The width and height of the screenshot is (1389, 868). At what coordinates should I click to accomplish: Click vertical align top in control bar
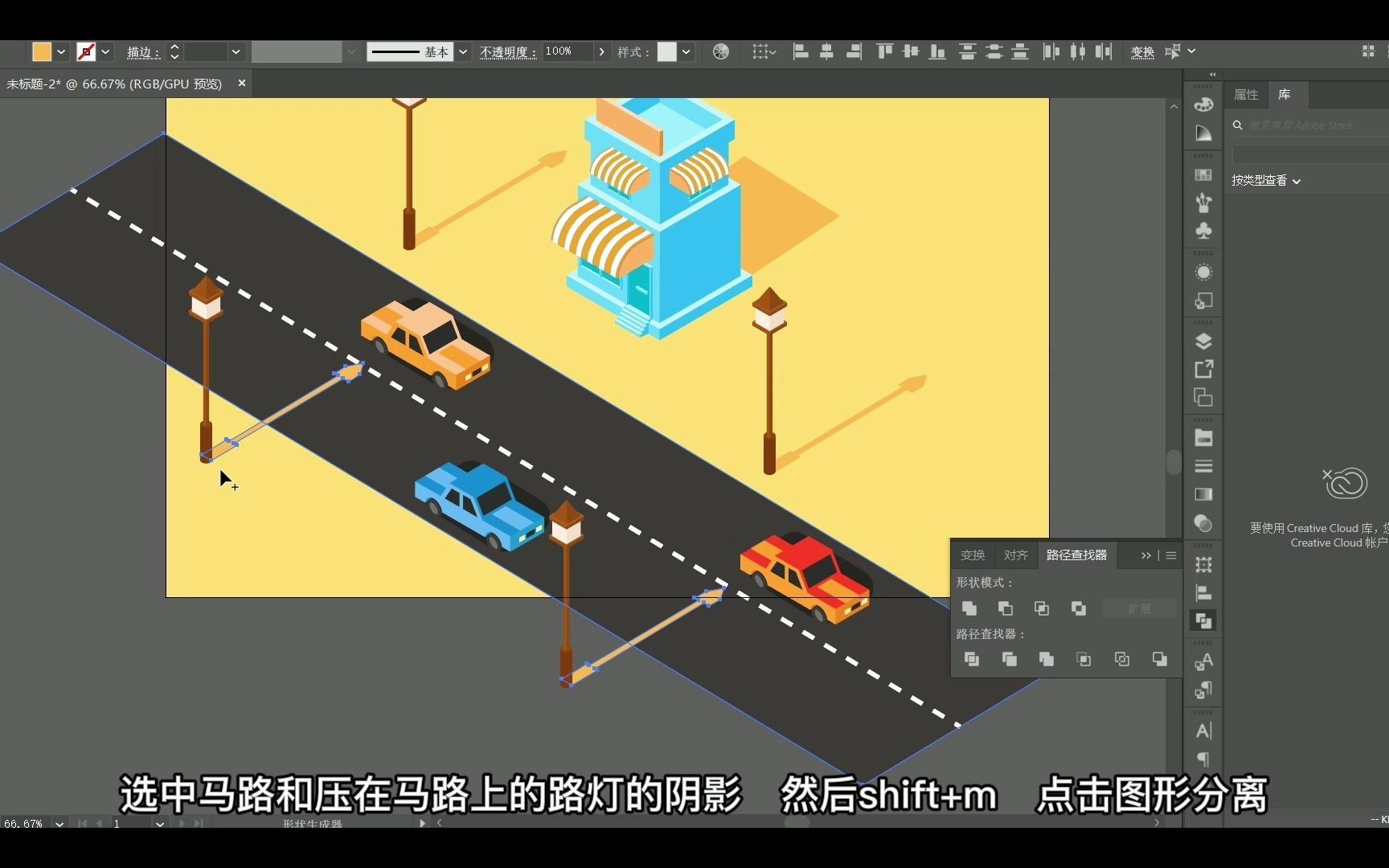point(885,51)
